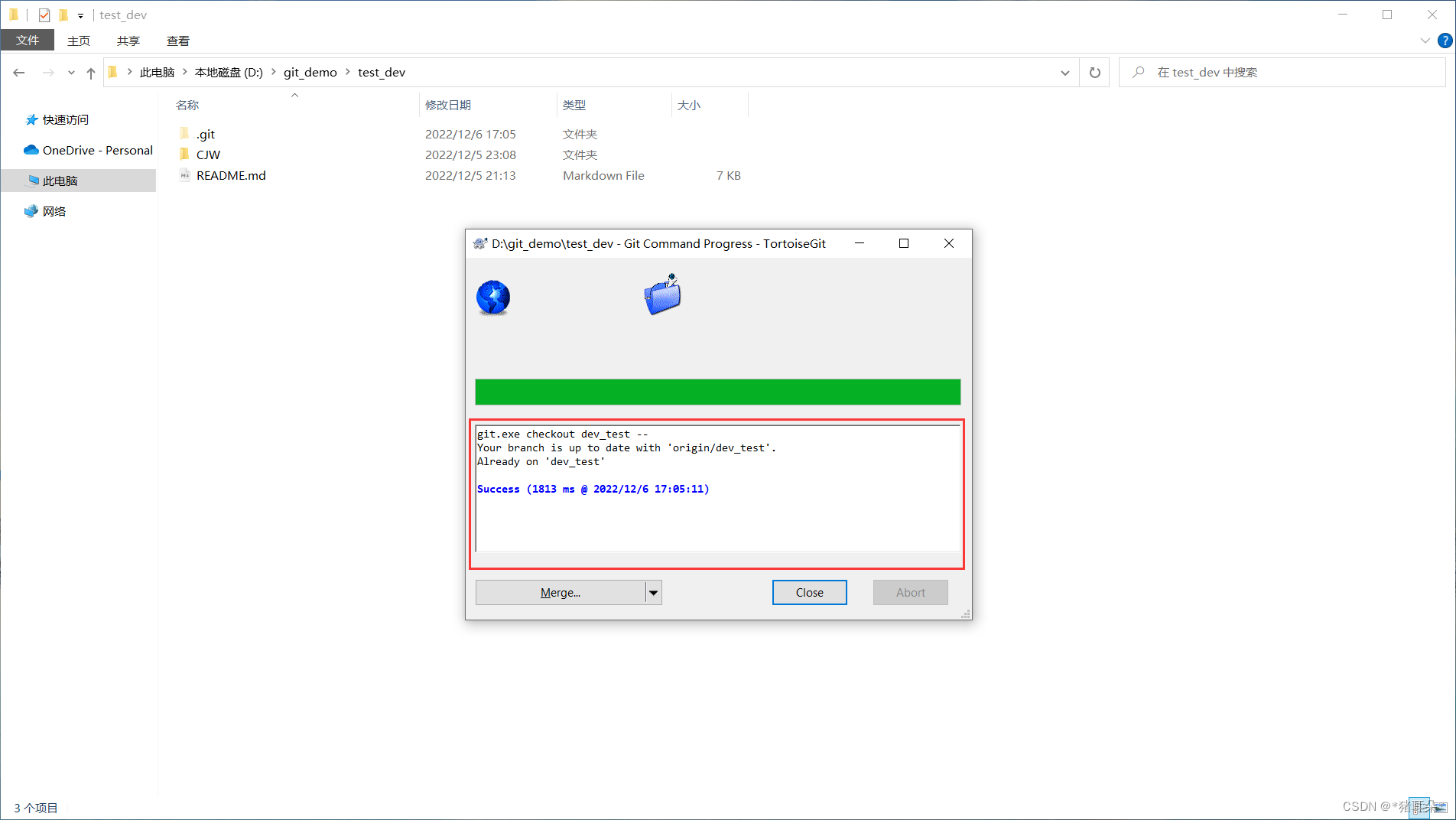Select 此电脑 in the sidebar
The image size is (1456, 820).
point(60,181)
